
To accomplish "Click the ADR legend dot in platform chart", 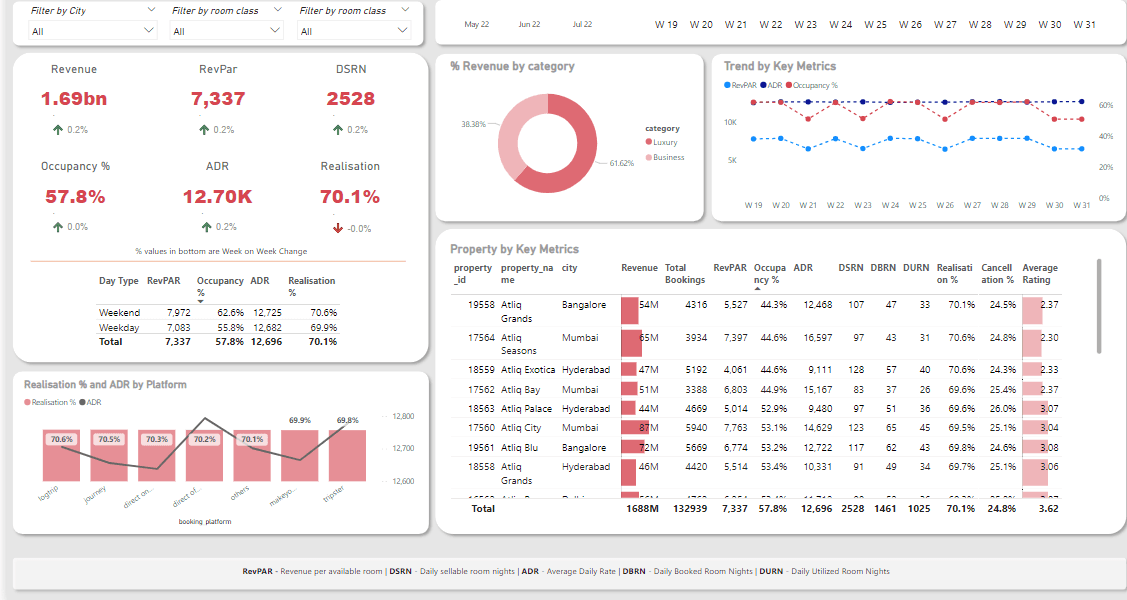I will click(x=83, y=402).
